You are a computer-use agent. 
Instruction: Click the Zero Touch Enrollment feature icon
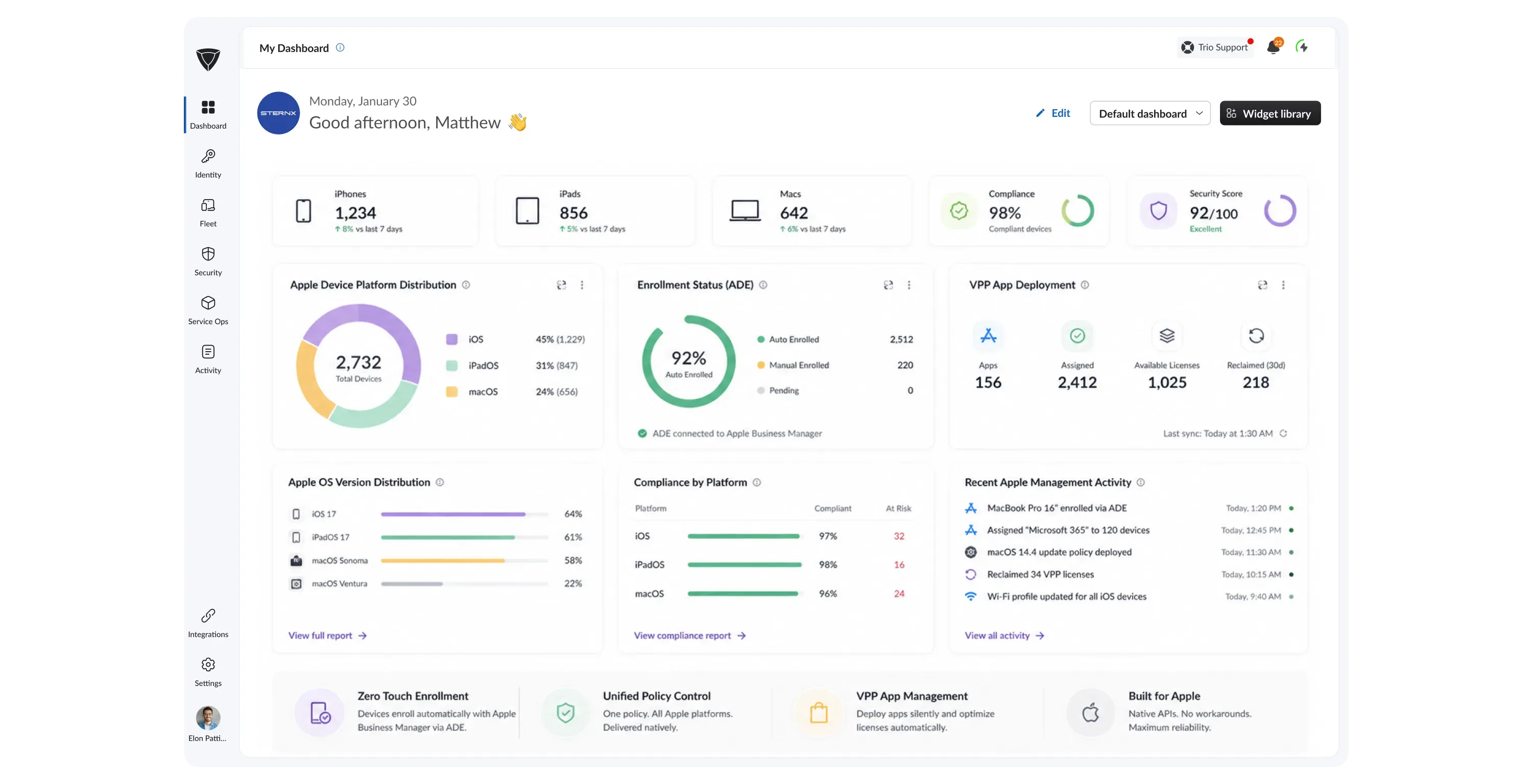(x=320, y=712)
